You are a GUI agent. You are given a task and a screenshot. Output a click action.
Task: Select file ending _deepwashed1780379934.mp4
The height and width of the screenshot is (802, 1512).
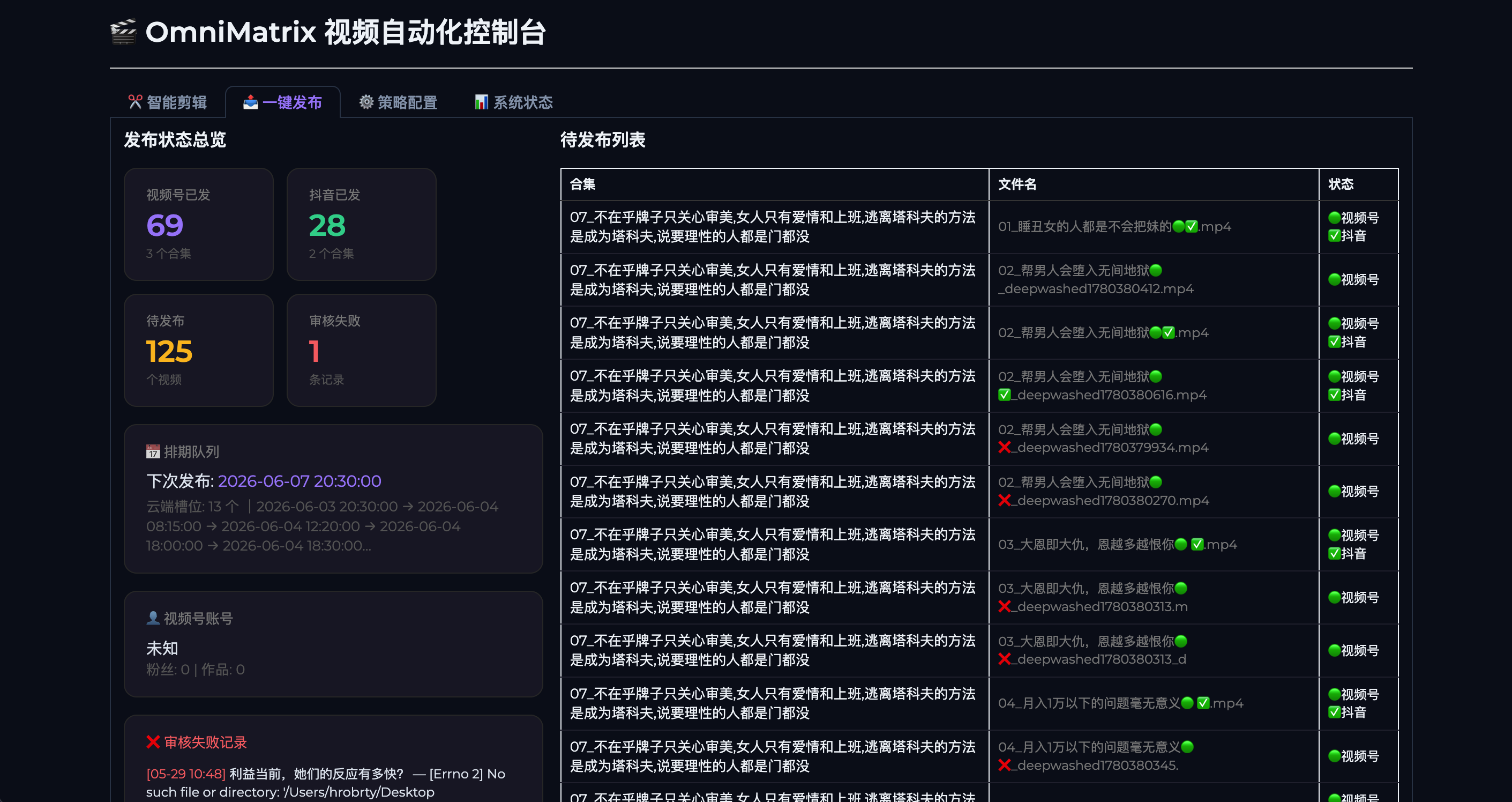(1104, 439)
